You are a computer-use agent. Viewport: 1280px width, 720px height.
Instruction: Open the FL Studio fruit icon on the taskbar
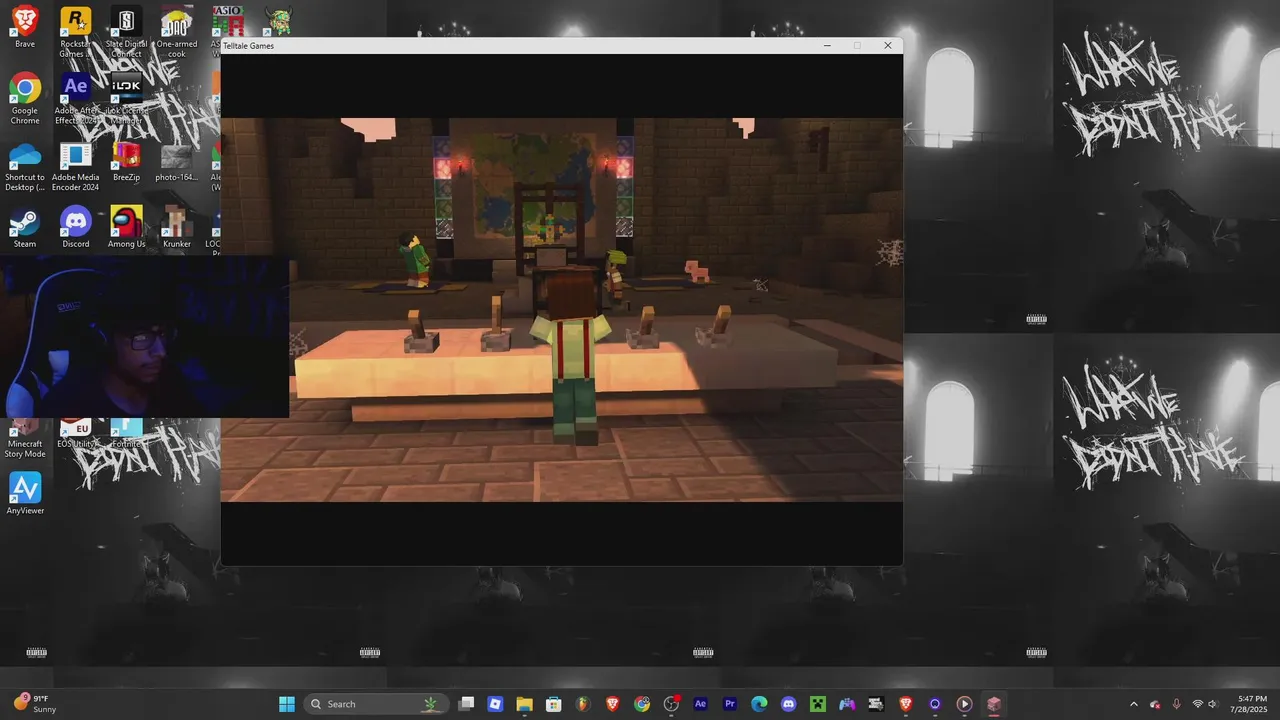click(583, 704)
